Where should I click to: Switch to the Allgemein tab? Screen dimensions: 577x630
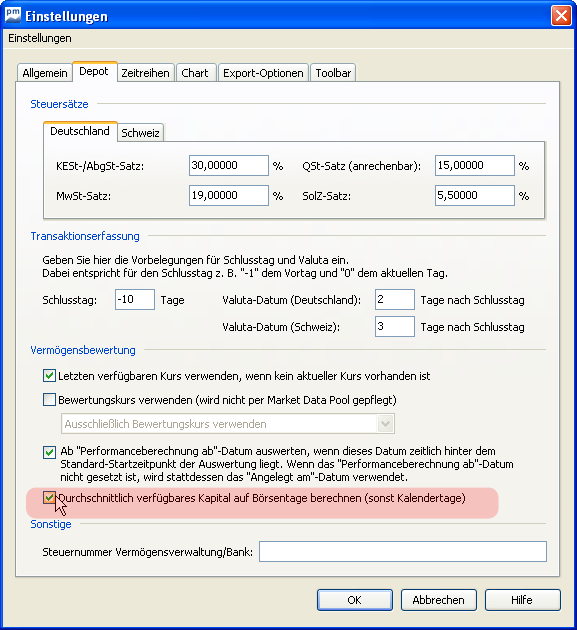[45, 73]
